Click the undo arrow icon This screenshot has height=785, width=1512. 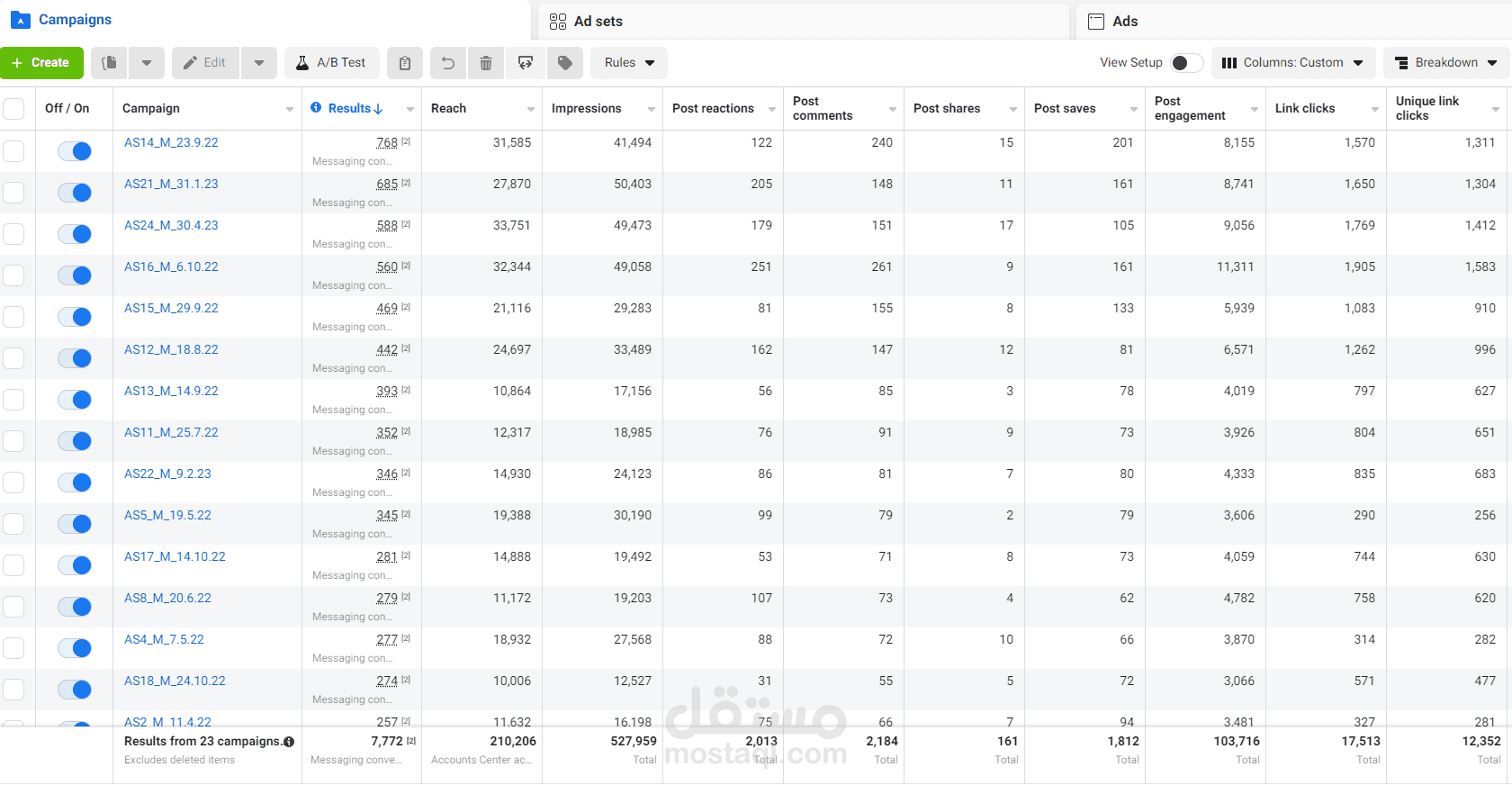point(447,63)
